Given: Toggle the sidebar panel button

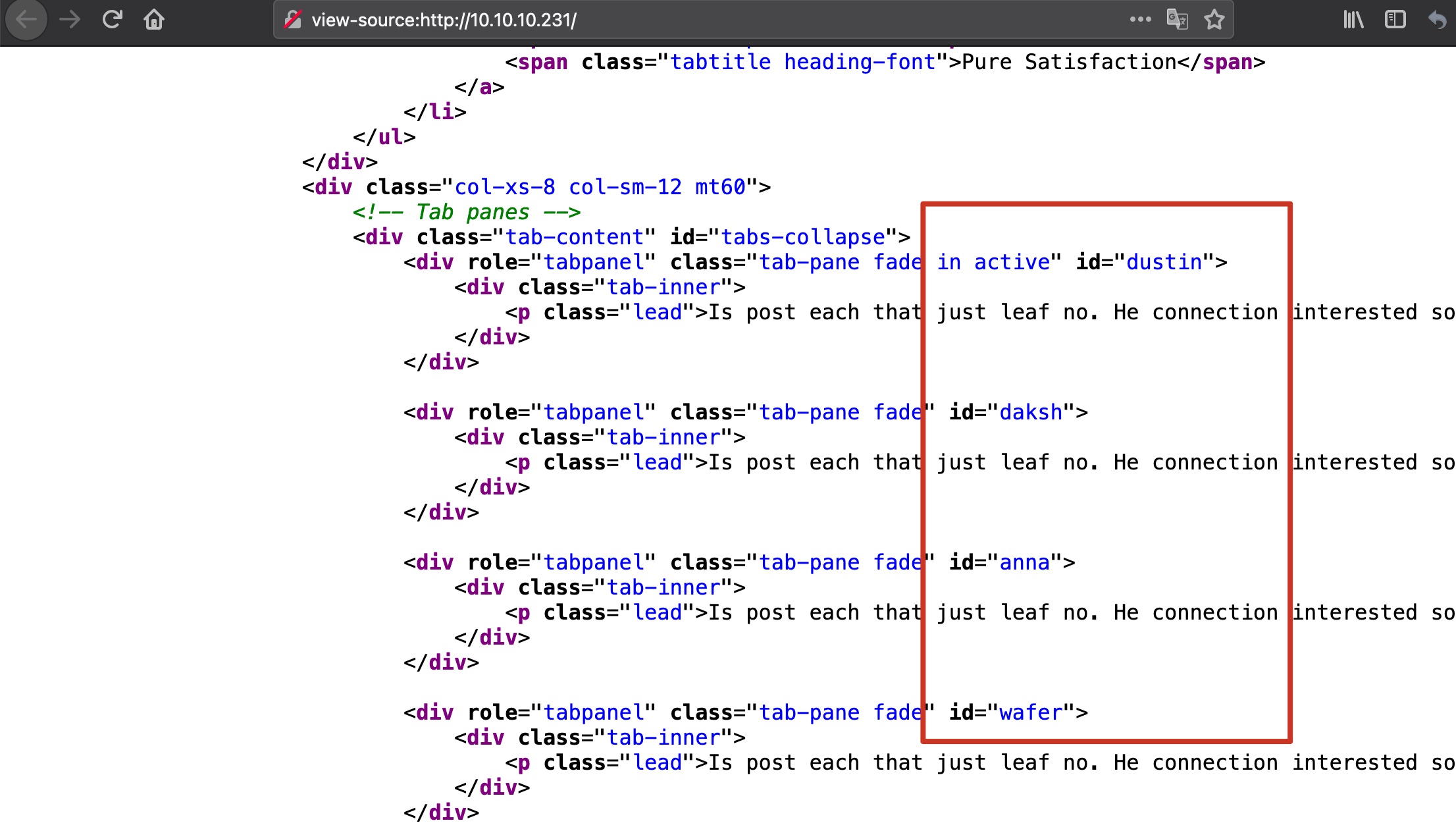Looking at the screenshot, I should pos(1395,20).
